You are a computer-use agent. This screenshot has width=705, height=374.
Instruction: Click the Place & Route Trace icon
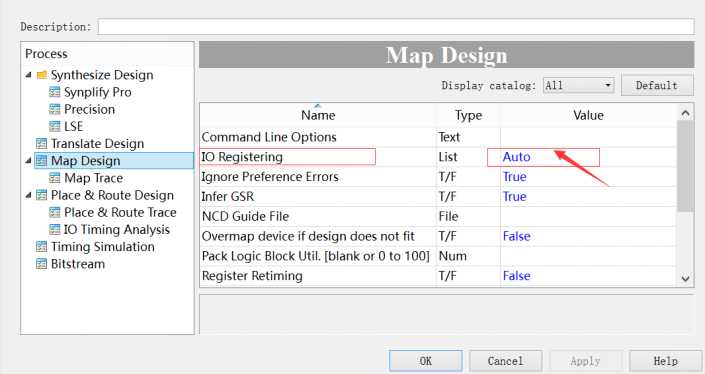(54, 212)
